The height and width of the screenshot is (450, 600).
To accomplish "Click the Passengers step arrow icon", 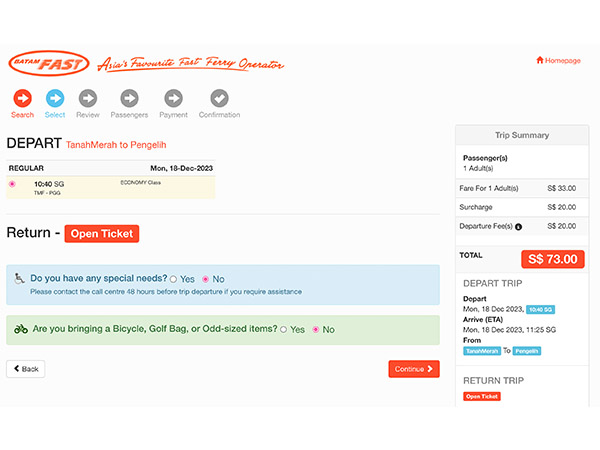I will (x=128, y=98).
